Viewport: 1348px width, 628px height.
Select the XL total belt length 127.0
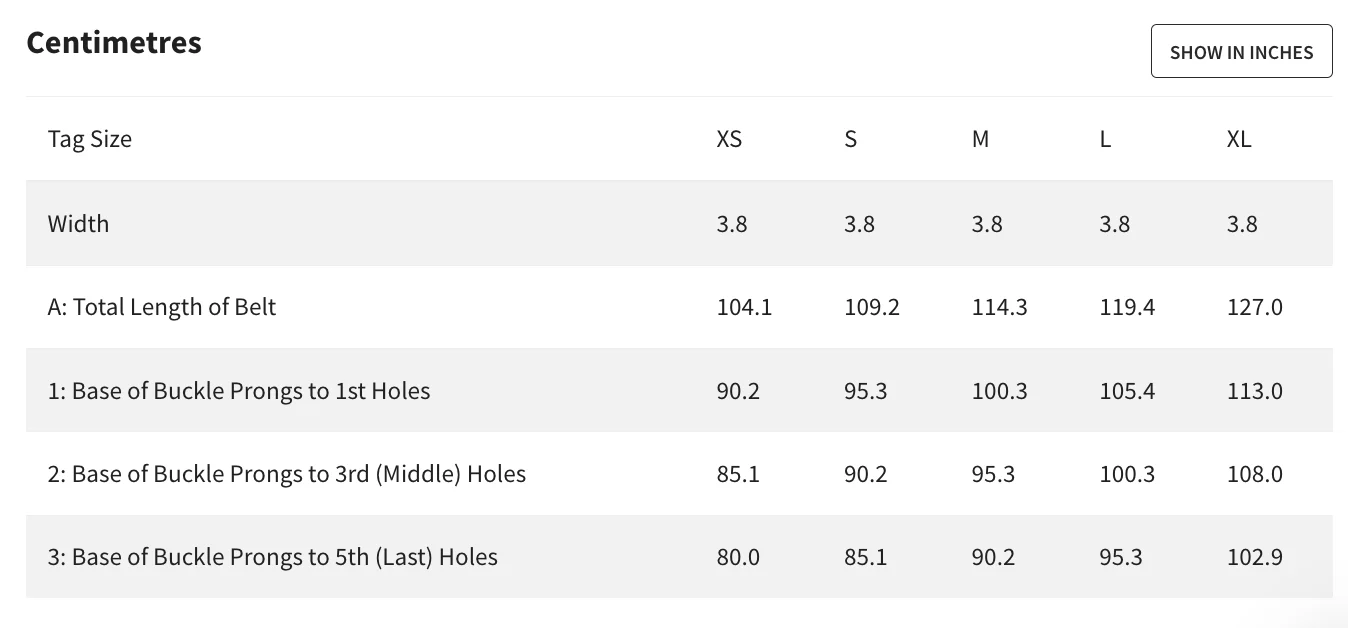coord(1254,307)
